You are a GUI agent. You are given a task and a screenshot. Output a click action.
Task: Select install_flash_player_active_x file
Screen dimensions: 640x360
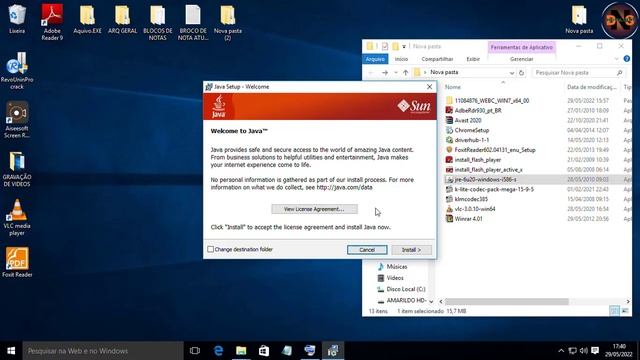[x=488, y=169]
